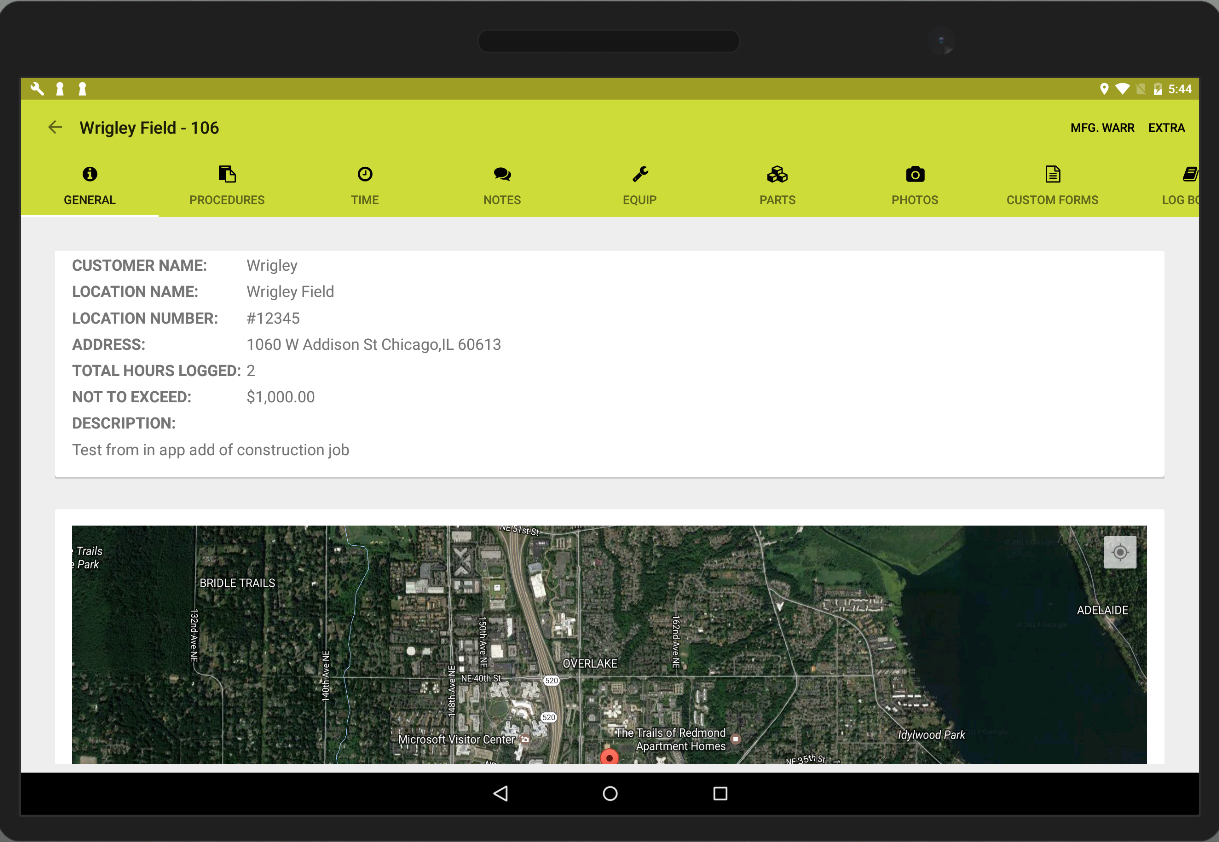The height and width of the screenshot is (842, 1219).
Task: Tap OVERLAKE label on the map
Action: click(x=590, y=664)
